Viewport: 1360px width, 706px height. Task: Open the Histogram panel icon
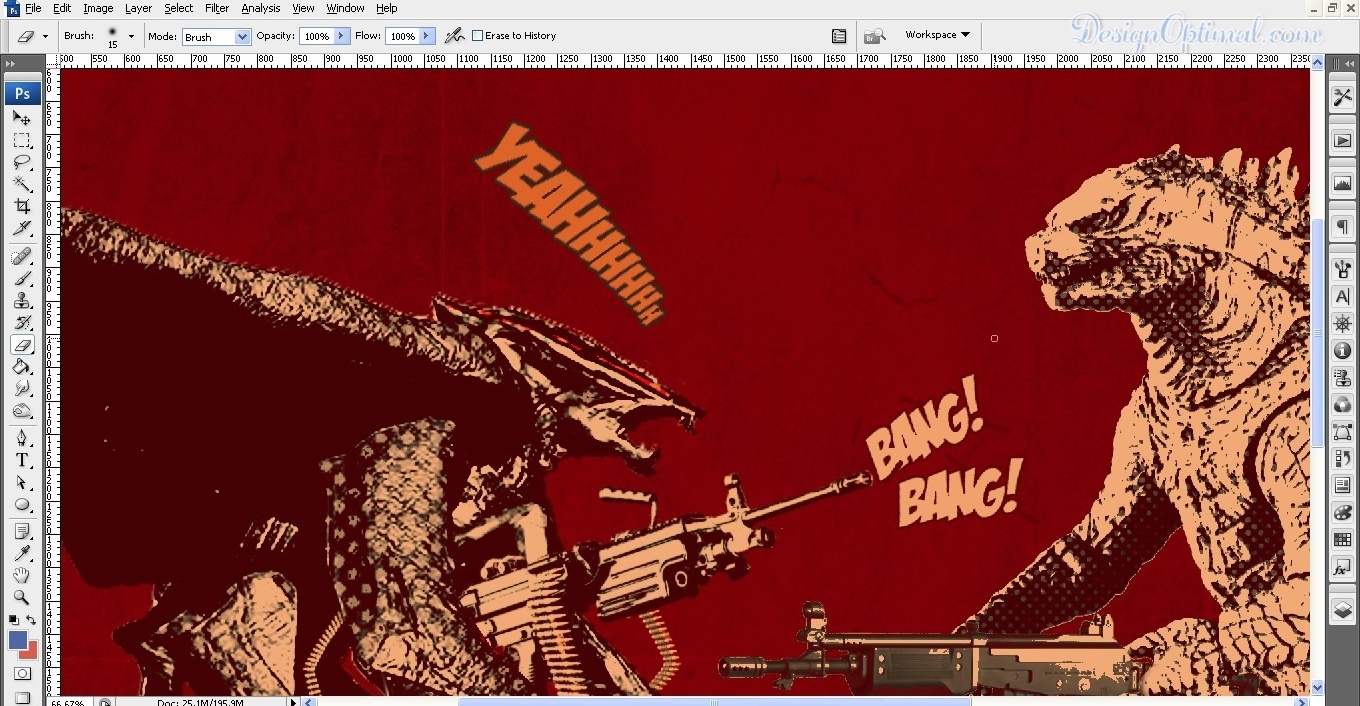coord(1342,184)
